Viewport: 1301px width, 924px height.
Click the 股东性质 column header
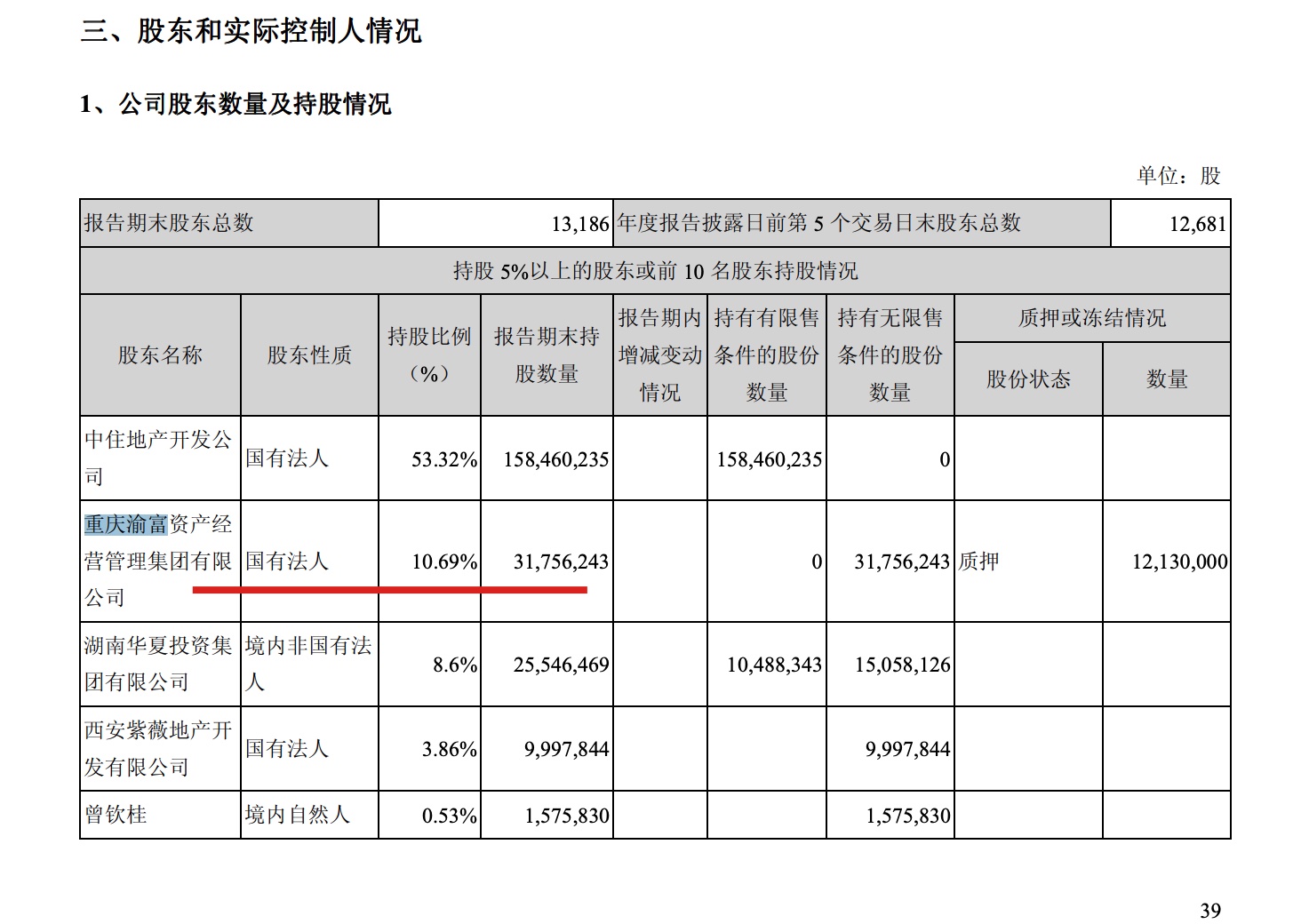tap(309, 355)
